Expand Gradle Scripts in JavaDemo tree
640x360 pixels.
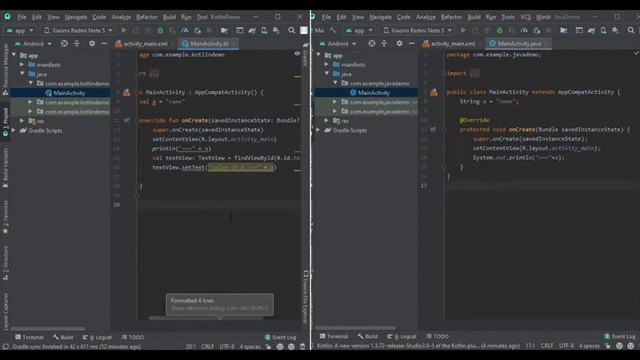tap(318, 130)
